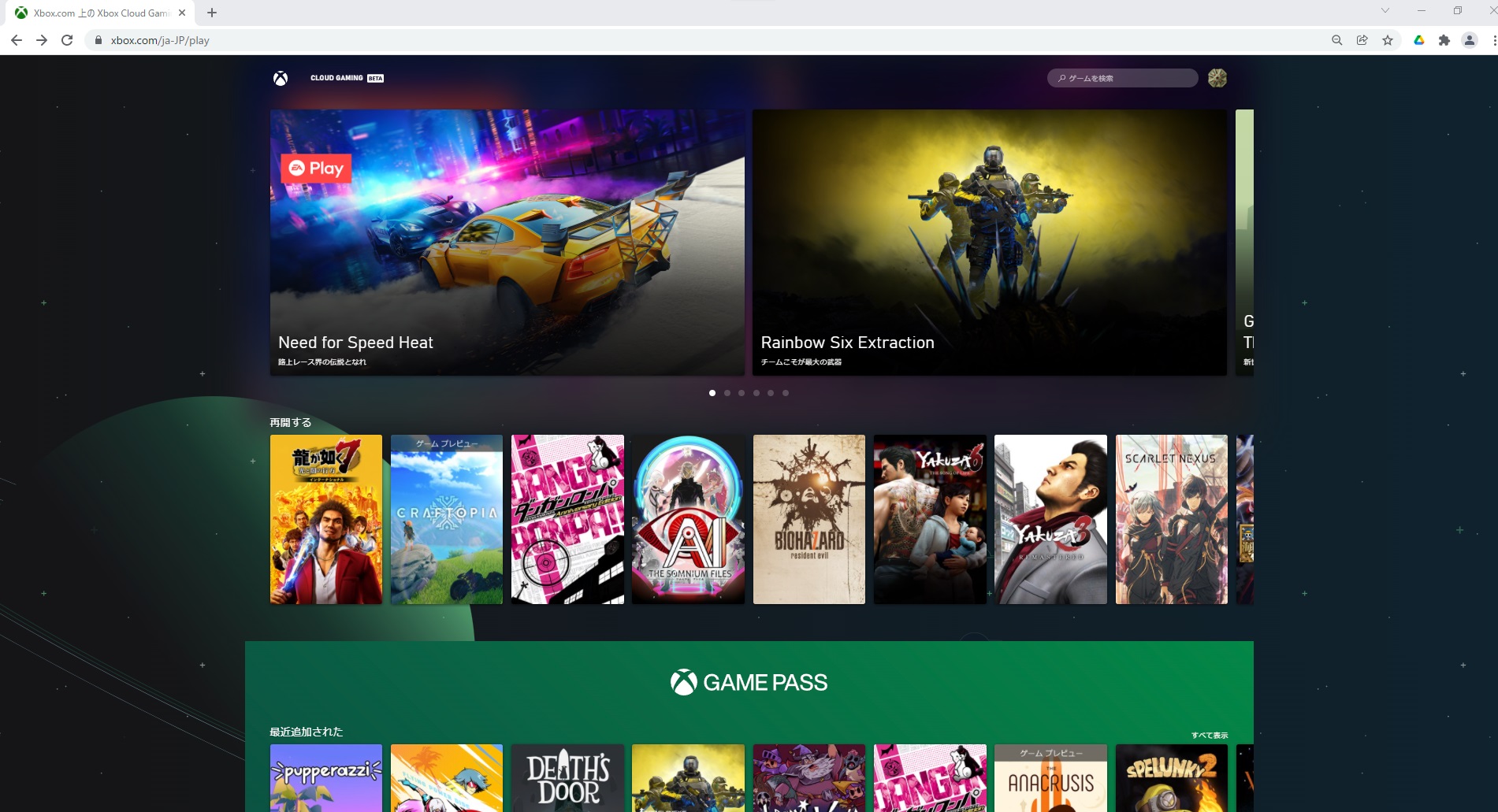This screenshot has height=812, width=1498.
Task: Click the すべて表示 link
Action: (x=1209, y=735)
